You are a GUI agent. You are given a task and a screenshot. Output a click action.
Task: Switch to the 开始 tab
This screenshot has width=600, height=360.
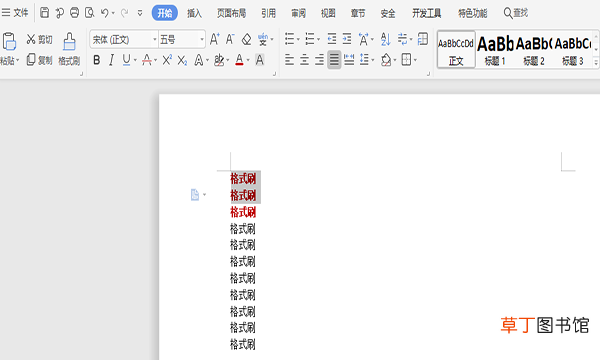tap(165, 13)
